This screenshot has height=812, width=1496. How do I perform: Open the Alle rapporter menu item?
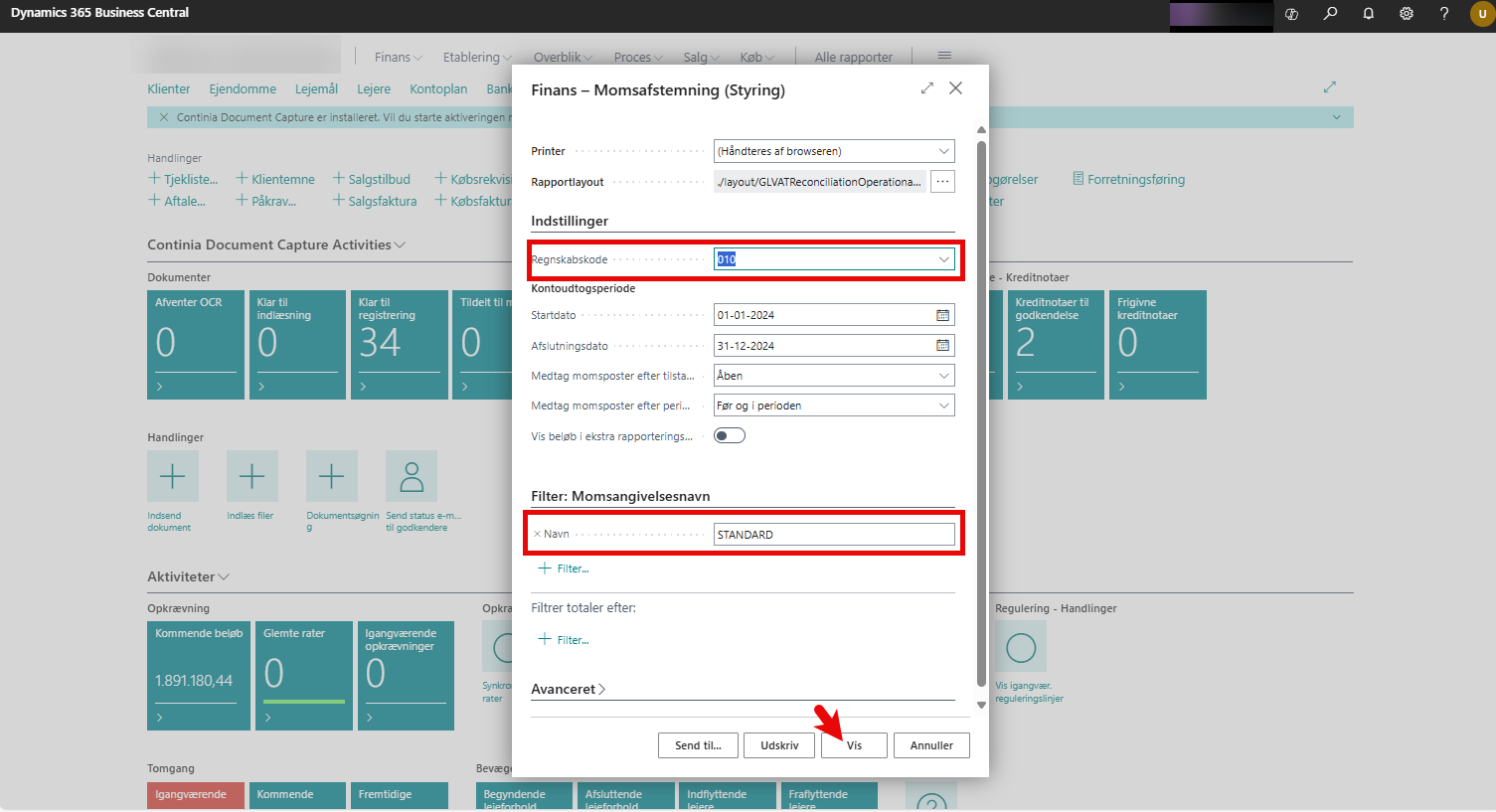coord(853,58)
